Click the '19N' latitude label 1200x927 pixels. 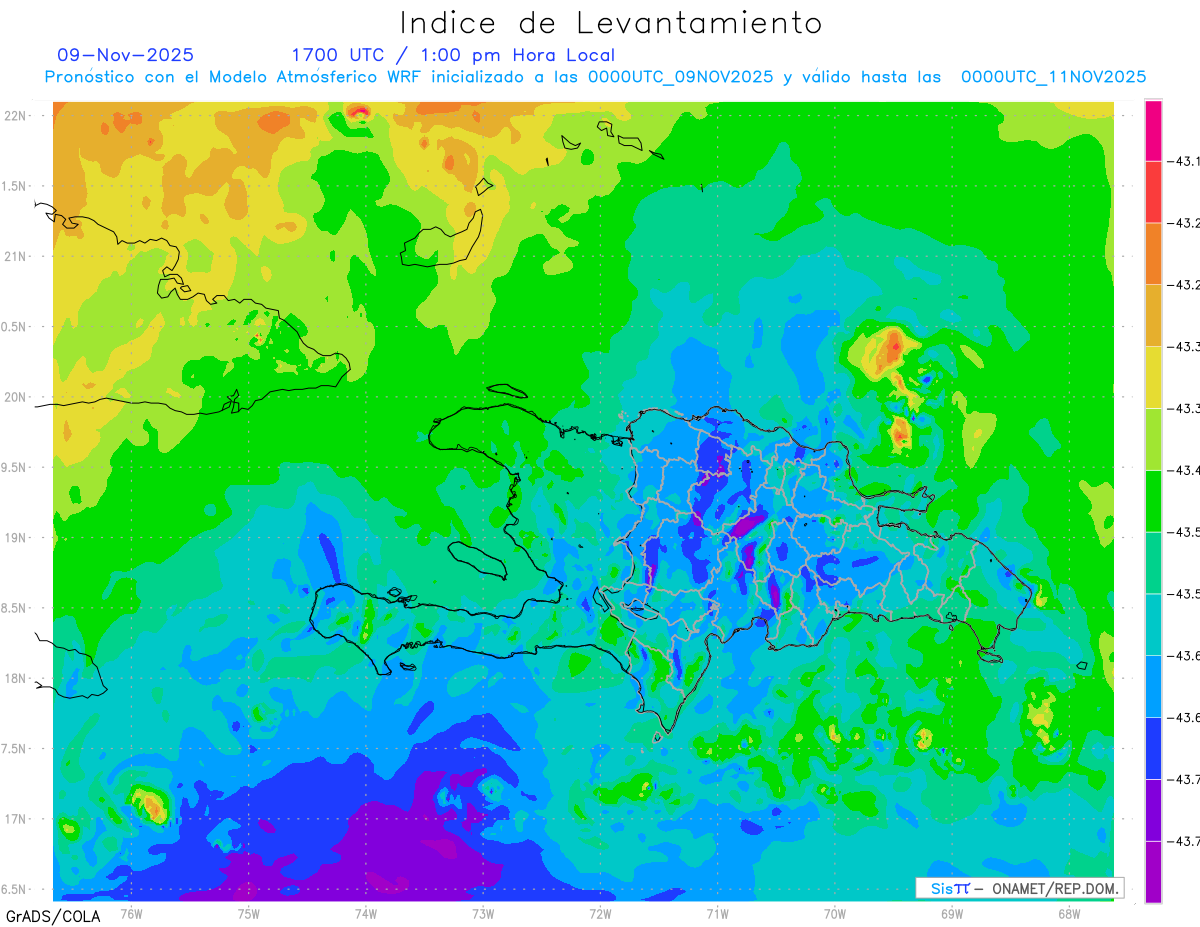pos(15,537)
